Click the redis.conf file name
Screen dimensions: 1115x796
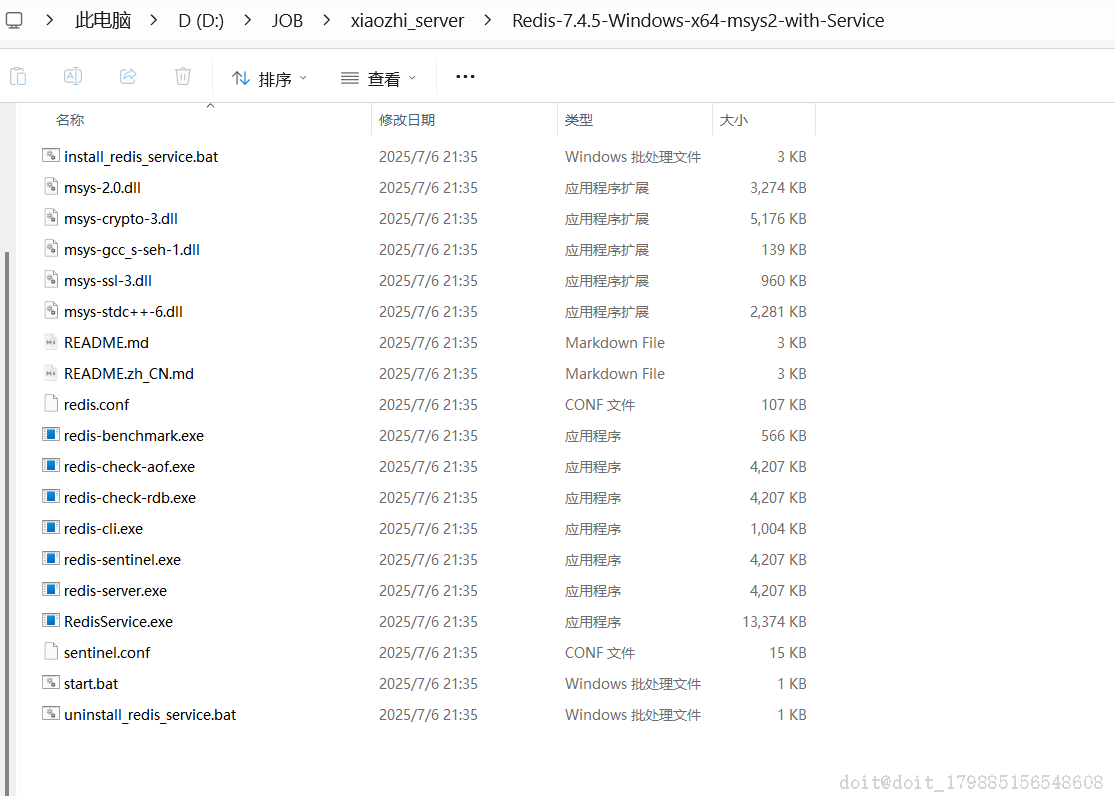point(97,405)
